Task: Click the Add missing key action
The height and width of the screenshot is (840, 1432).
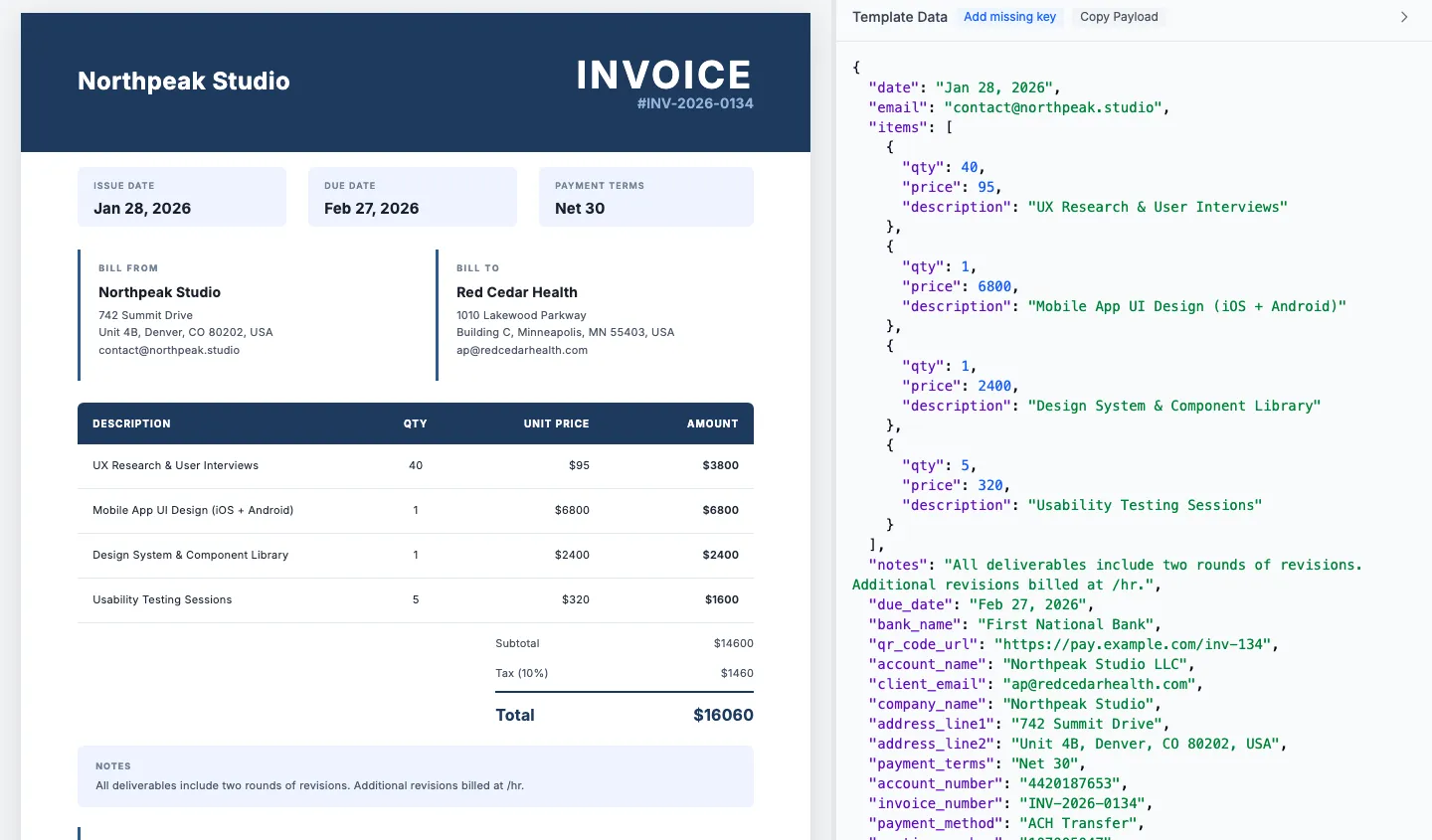Action: (x=1010, y=17)
